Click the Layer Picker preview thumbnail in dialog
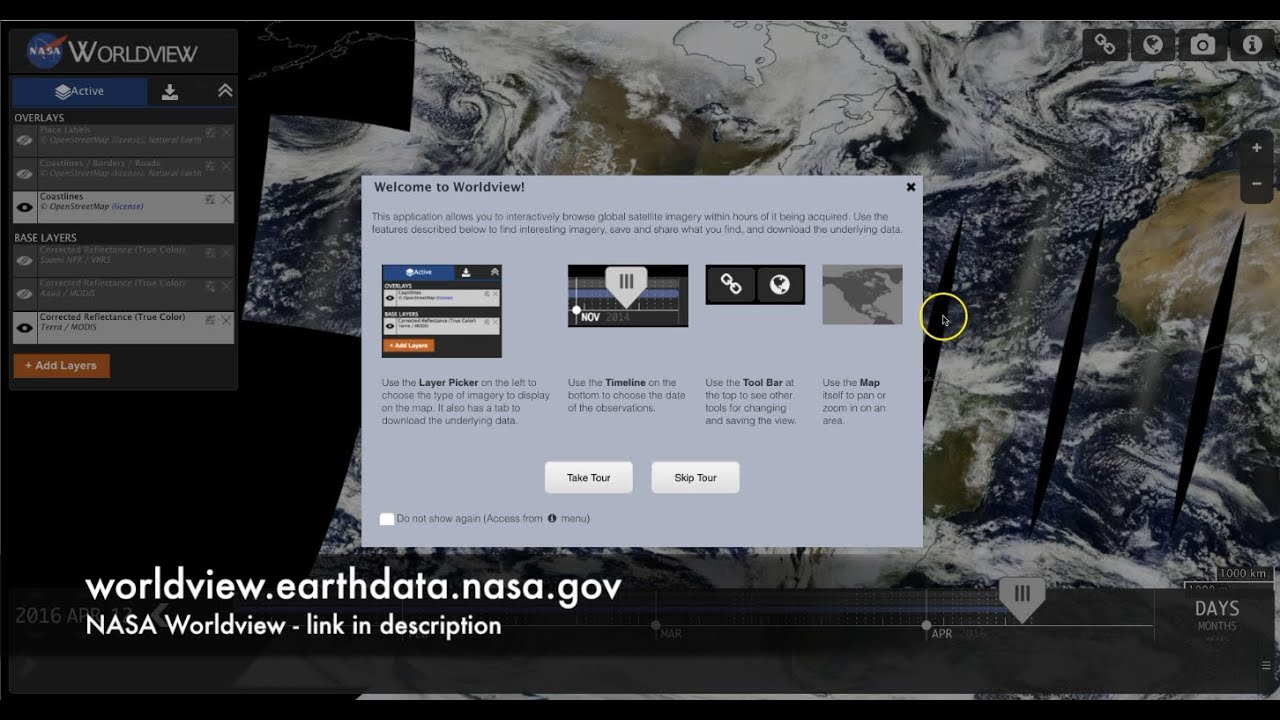1280x720 pixels. [x=442, y=311]
